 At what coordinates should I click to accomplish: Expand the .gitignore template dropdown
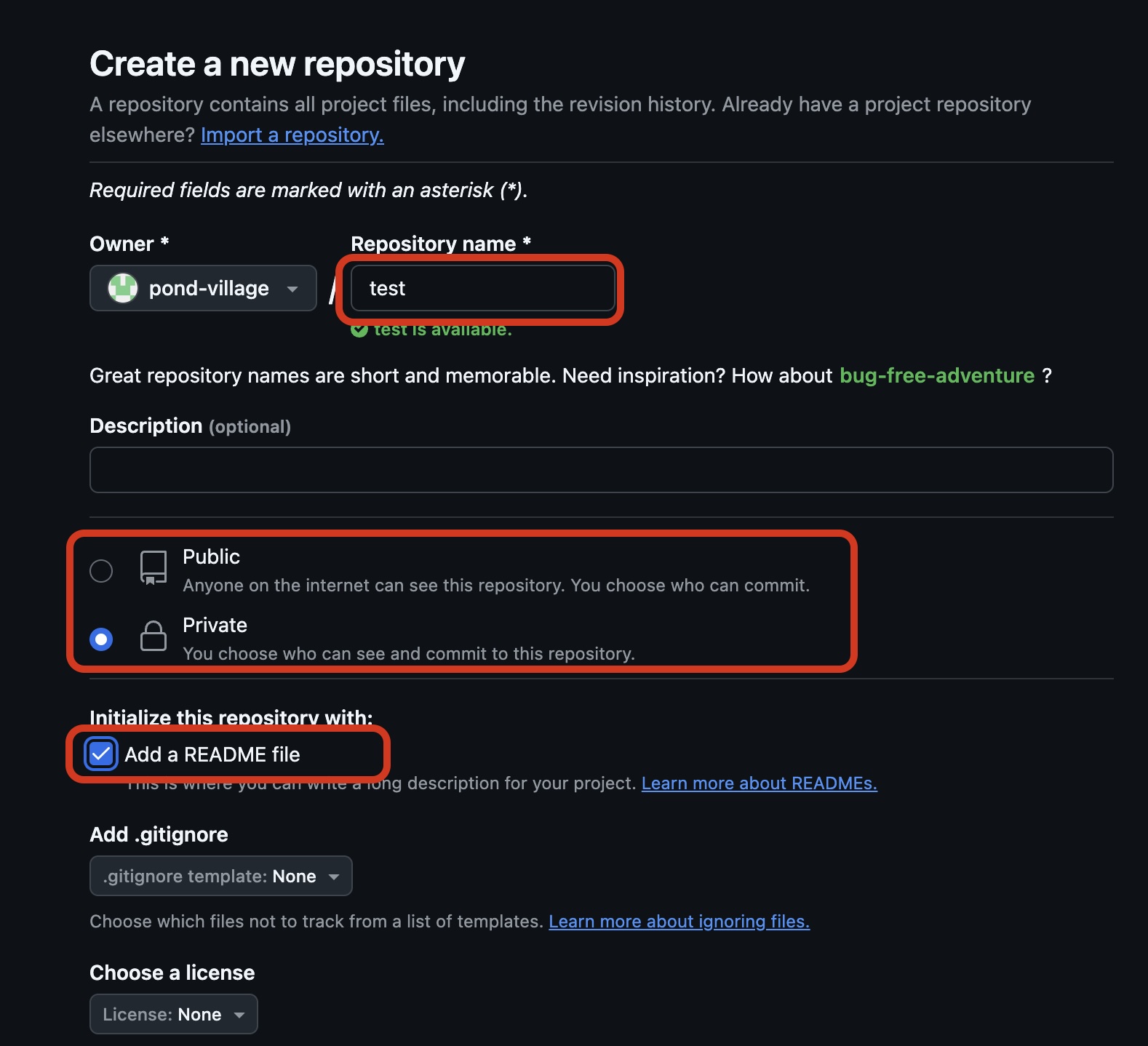[220, 876]
